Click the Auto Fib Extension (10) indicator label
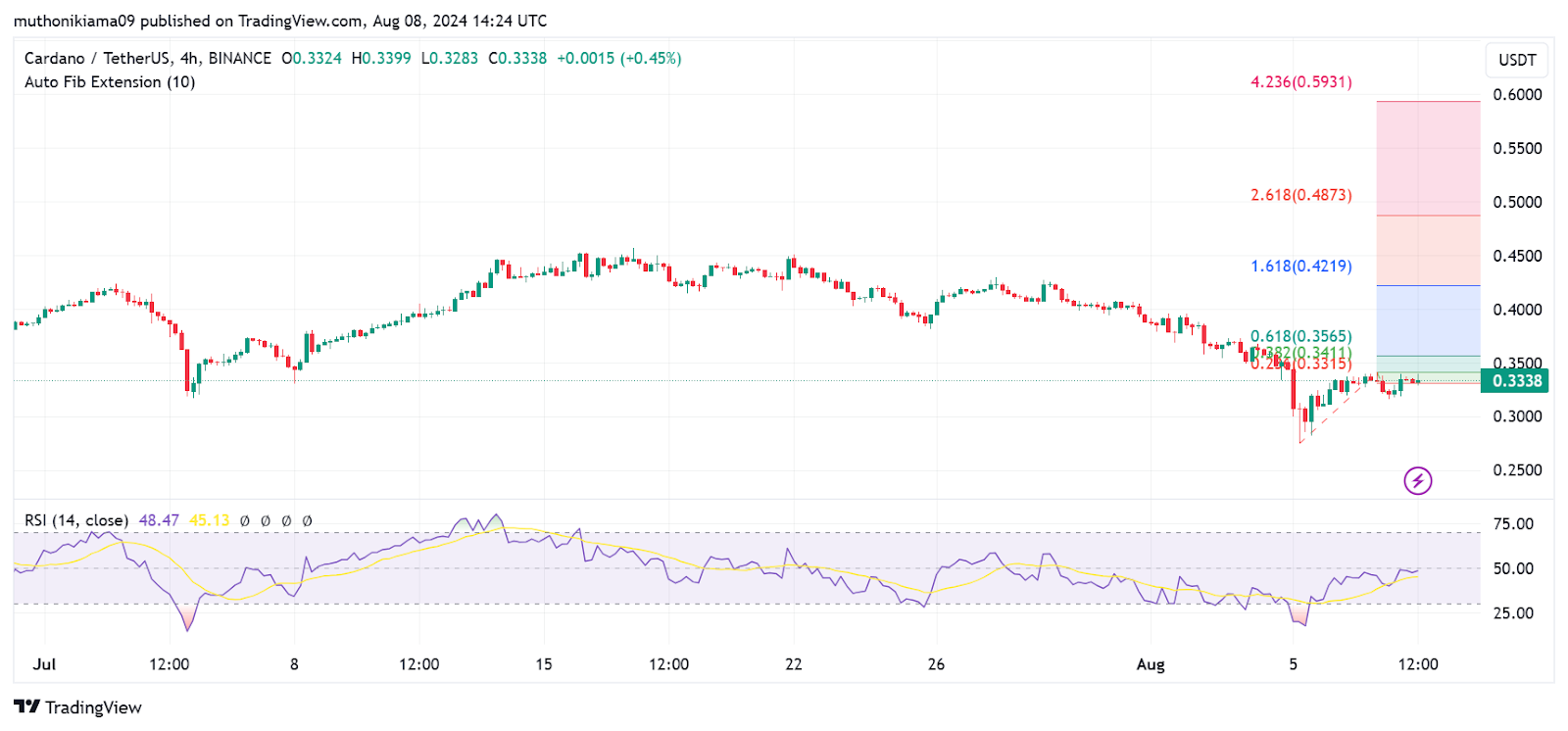The height and width of the screenshot is (731, 1568). coord(110,82)
